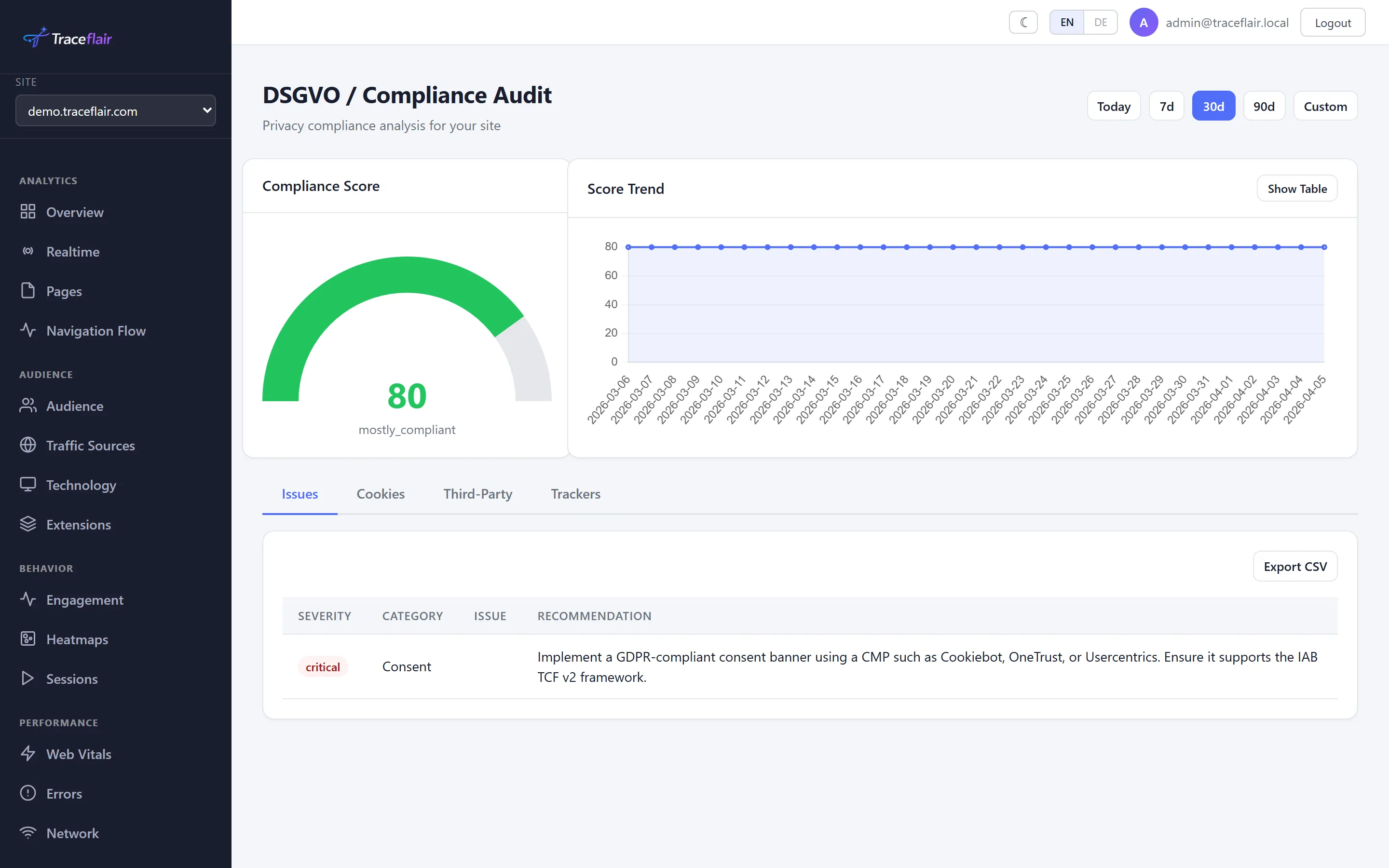Click the Category column header
Viewport: 1389px width, 868px height.
point(412,616)
